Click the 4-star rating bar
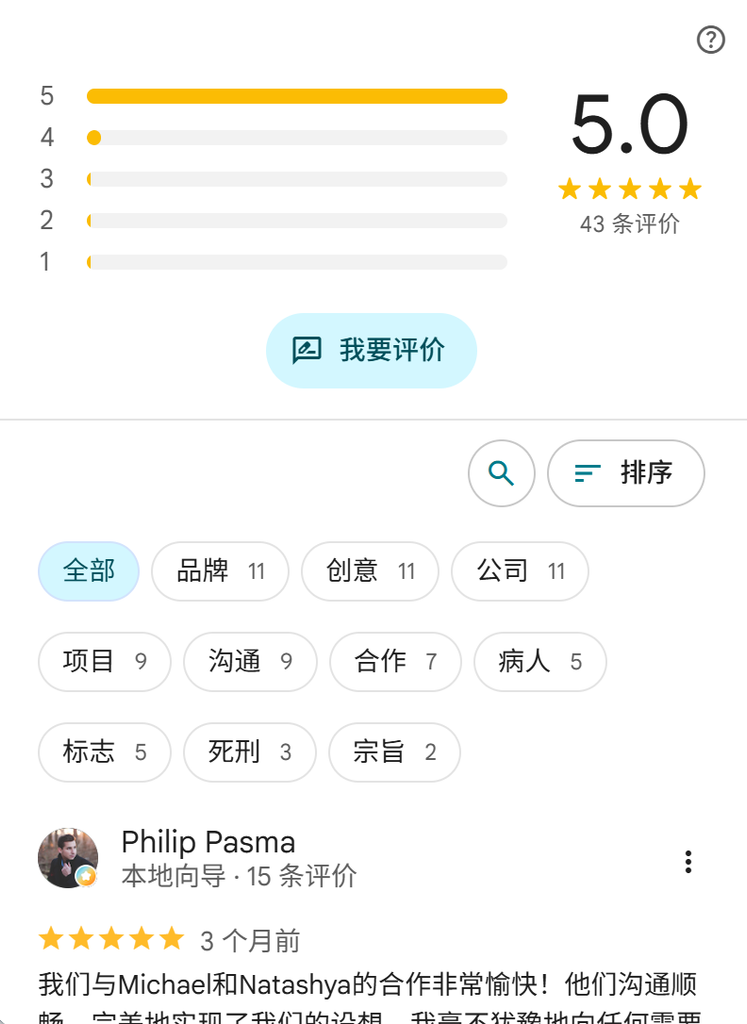Screen dimensions: 747x1024 click(x=297, y=138)
